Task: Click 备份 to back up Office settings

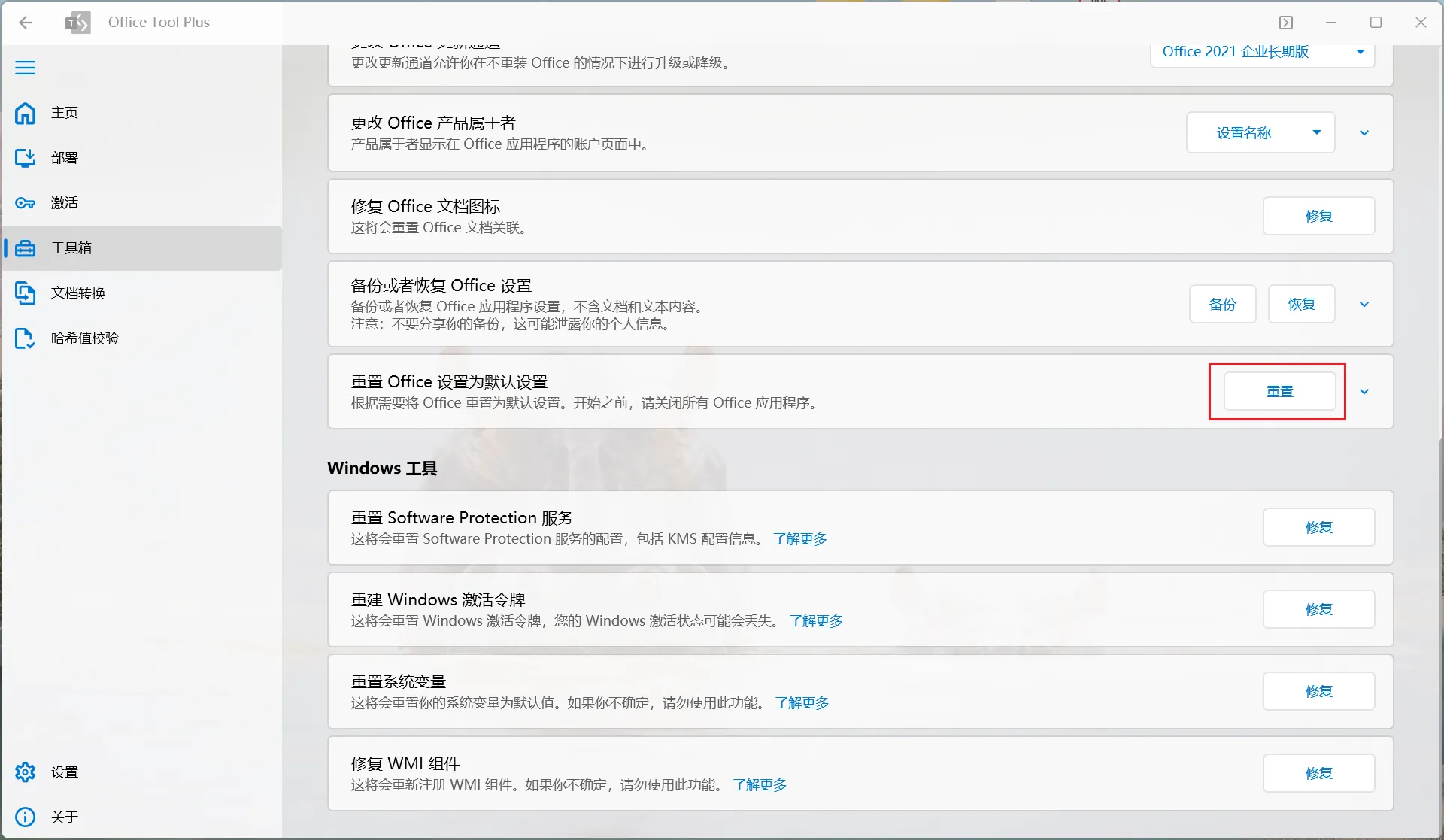Action: 1222,304
